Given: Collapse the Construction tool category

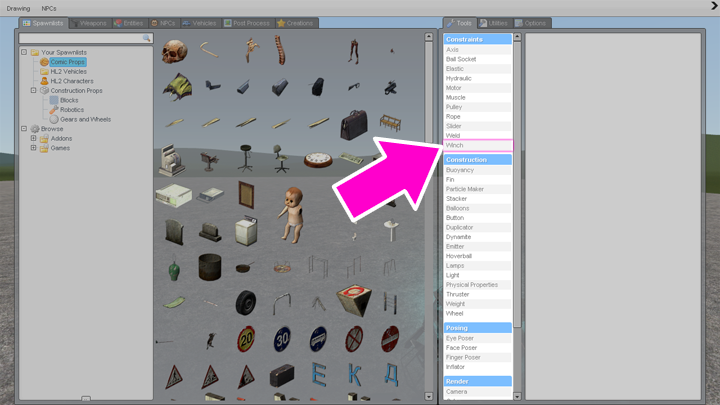Looking at the screenshot, I should (478, 159).
